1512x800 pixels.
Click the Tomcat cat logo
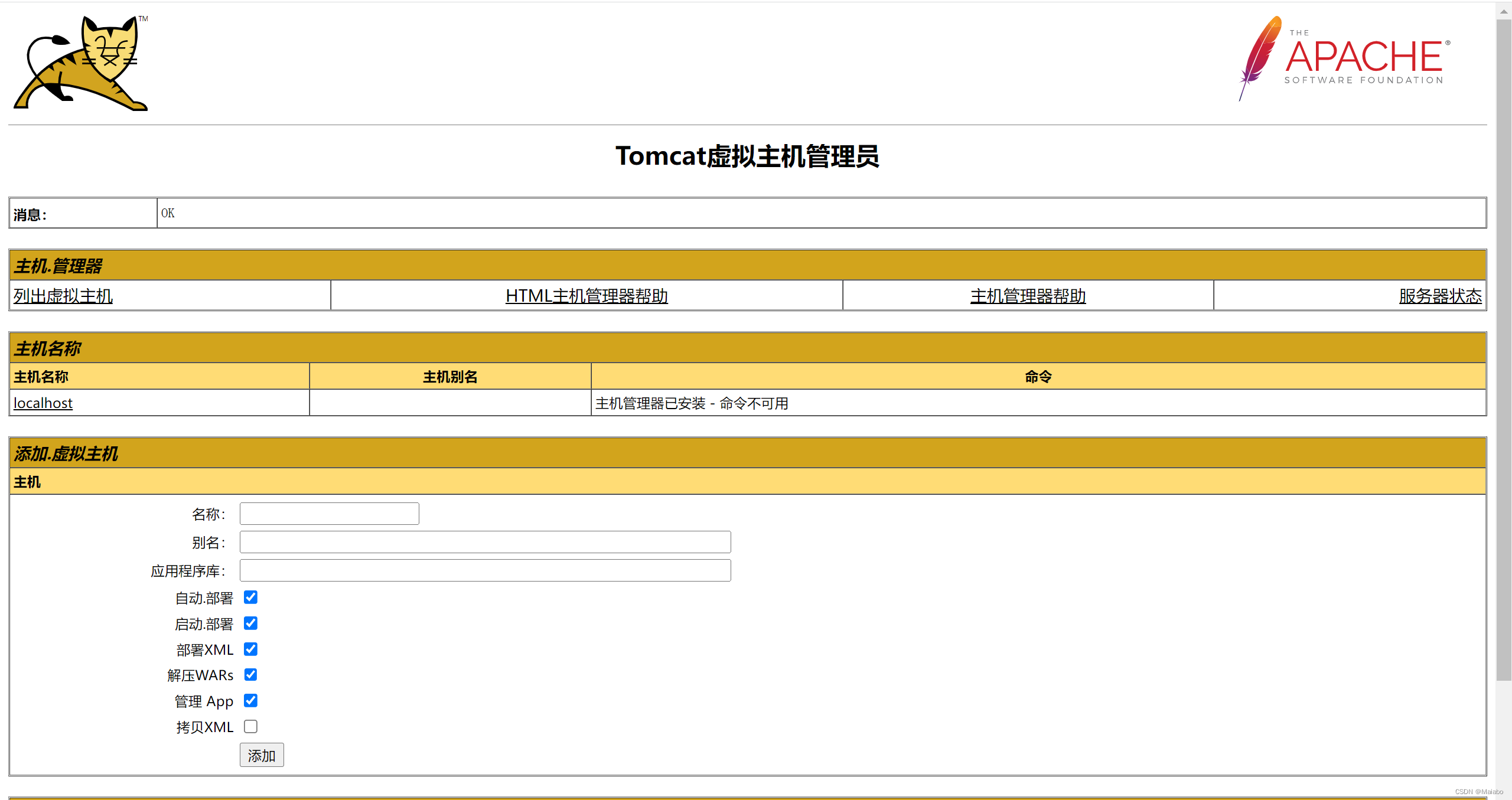pyautogui.click(x=81, y=63)
